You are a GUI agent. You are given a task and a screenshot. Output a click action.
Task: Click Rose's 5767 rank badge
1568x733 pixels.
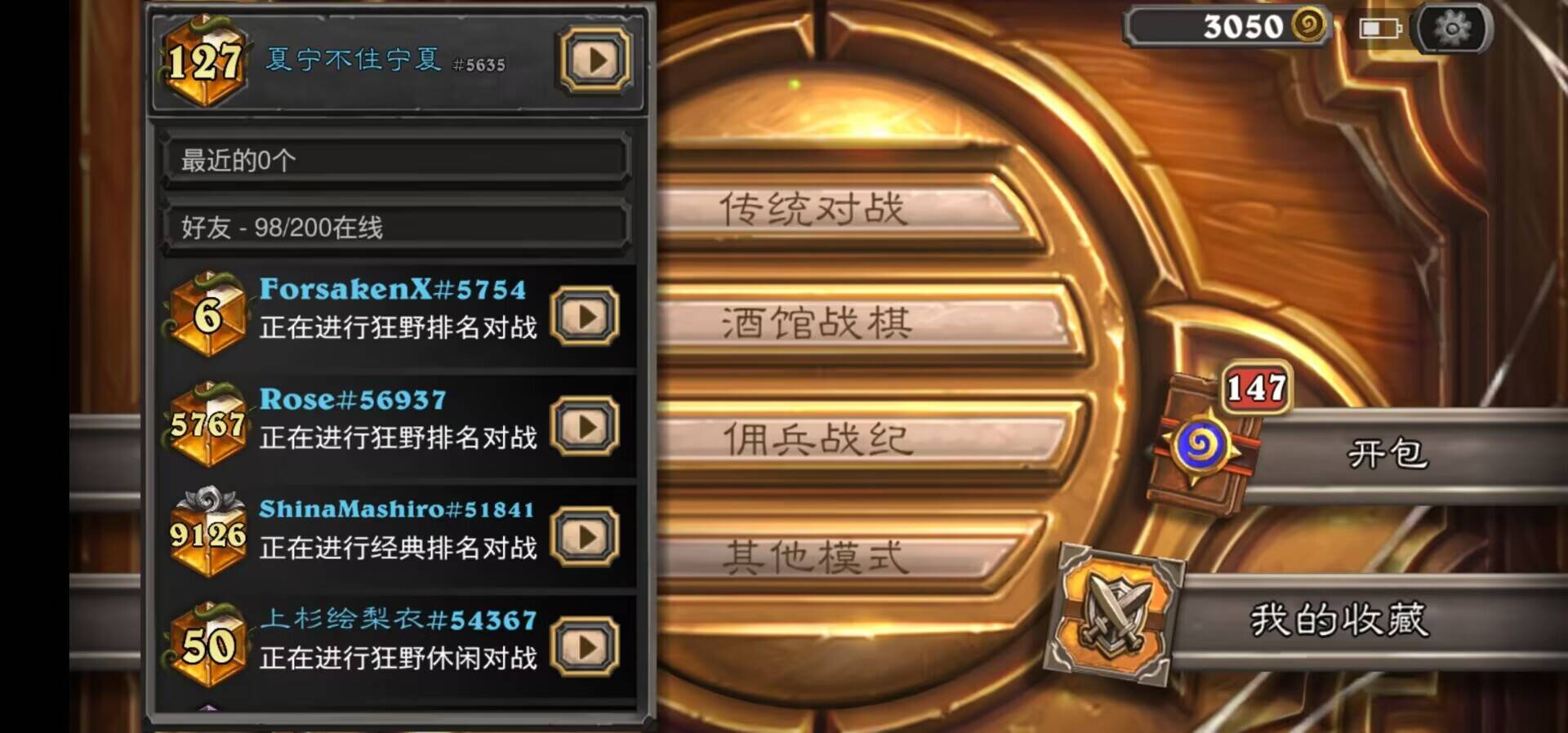208,424
